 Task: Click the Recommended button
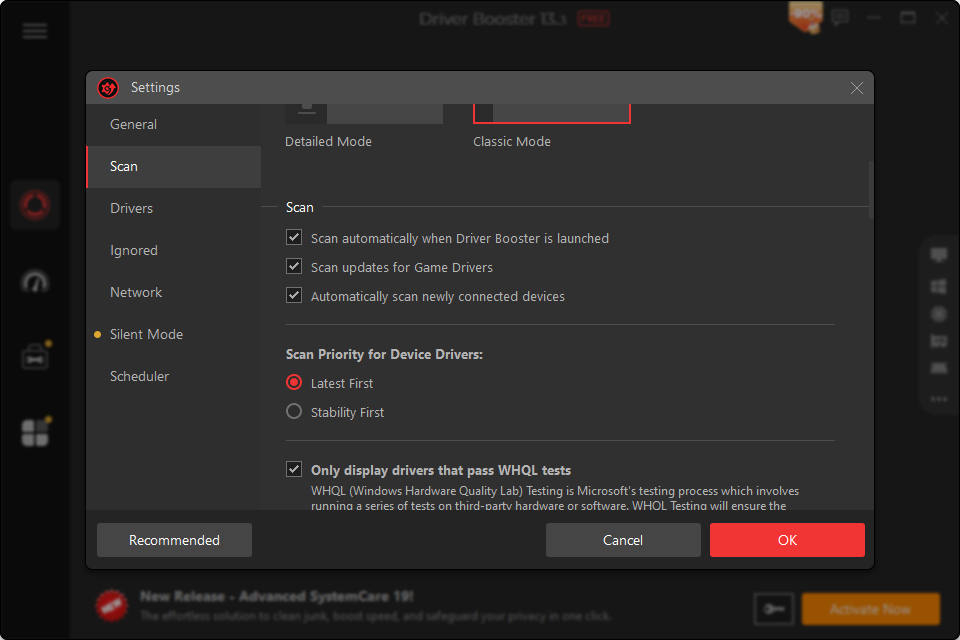(x=174, y=540)
